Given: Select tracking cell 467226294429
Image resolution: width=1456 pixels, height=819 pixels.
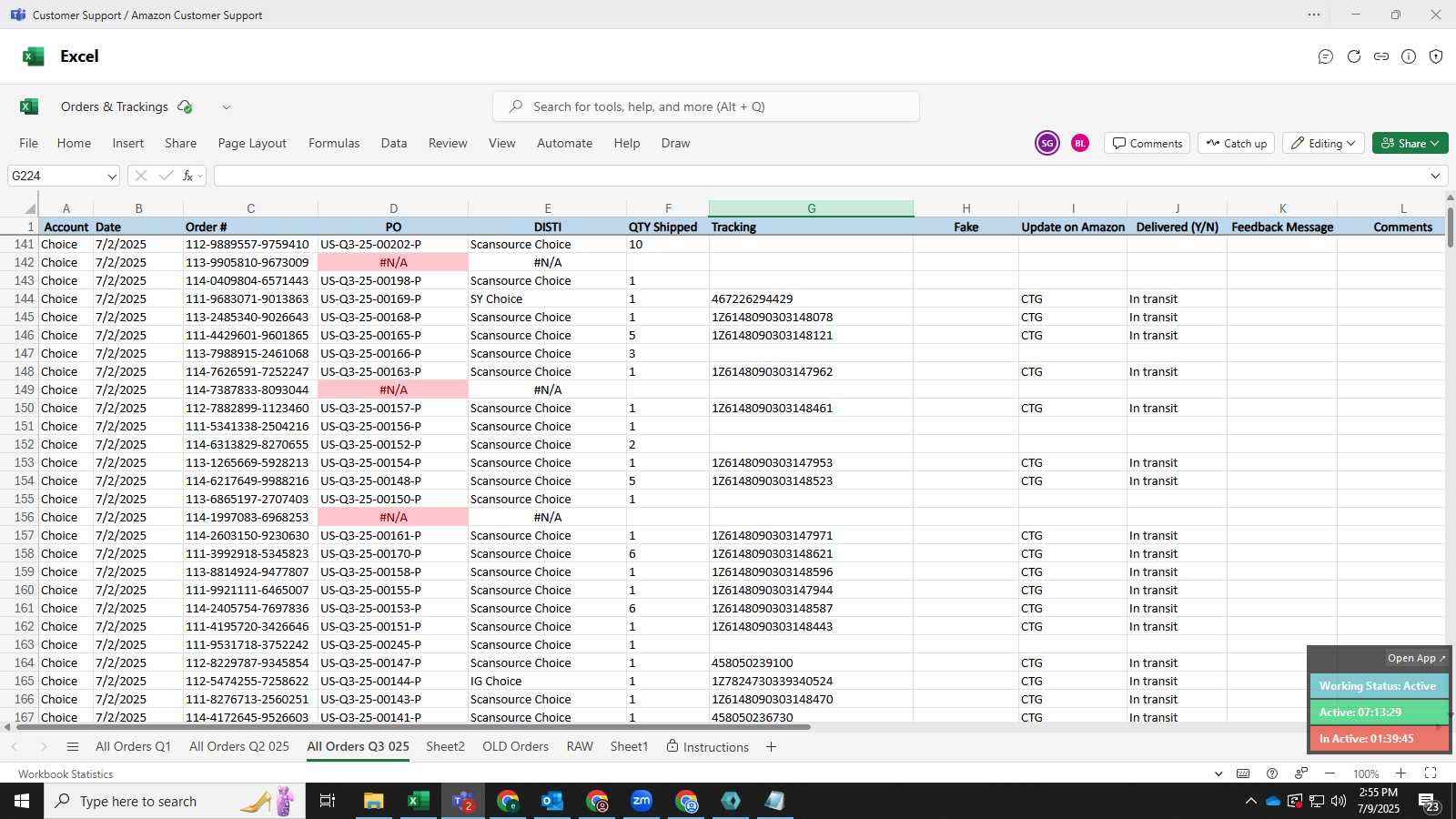Looking at the screenshot, I should click(x=811, y=298).
